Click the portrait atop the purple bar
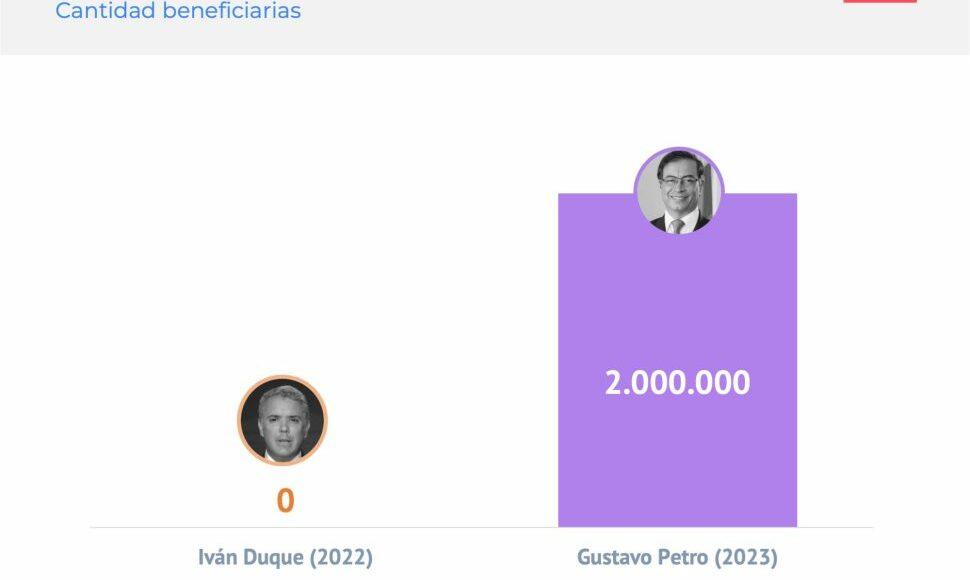Viewport: 970px width, 580px height. pyautogui.click(x=679, y=191)
